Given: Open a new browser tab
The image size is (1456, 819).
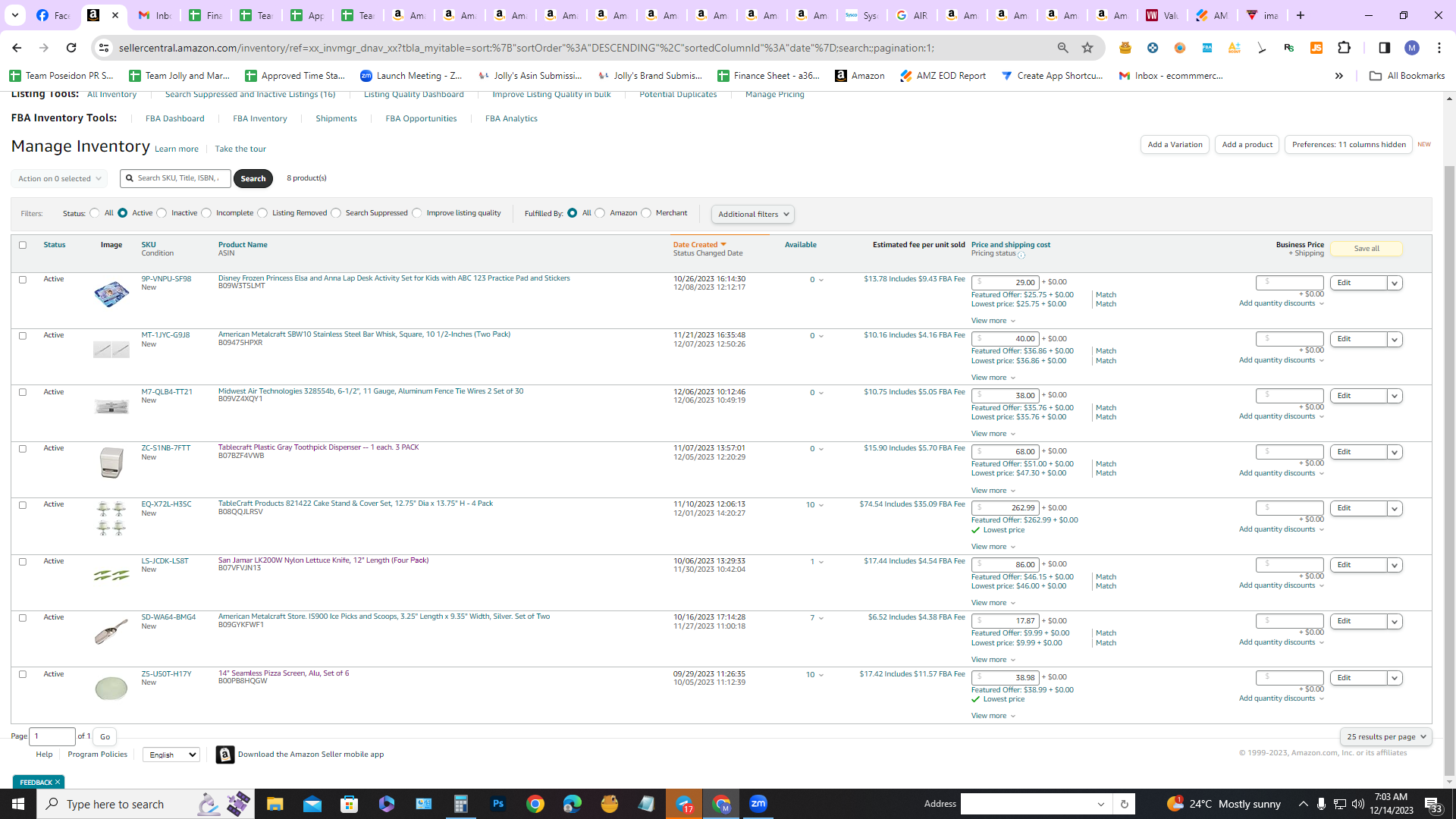Looking at the screenshot, I should pos(1301,15).
